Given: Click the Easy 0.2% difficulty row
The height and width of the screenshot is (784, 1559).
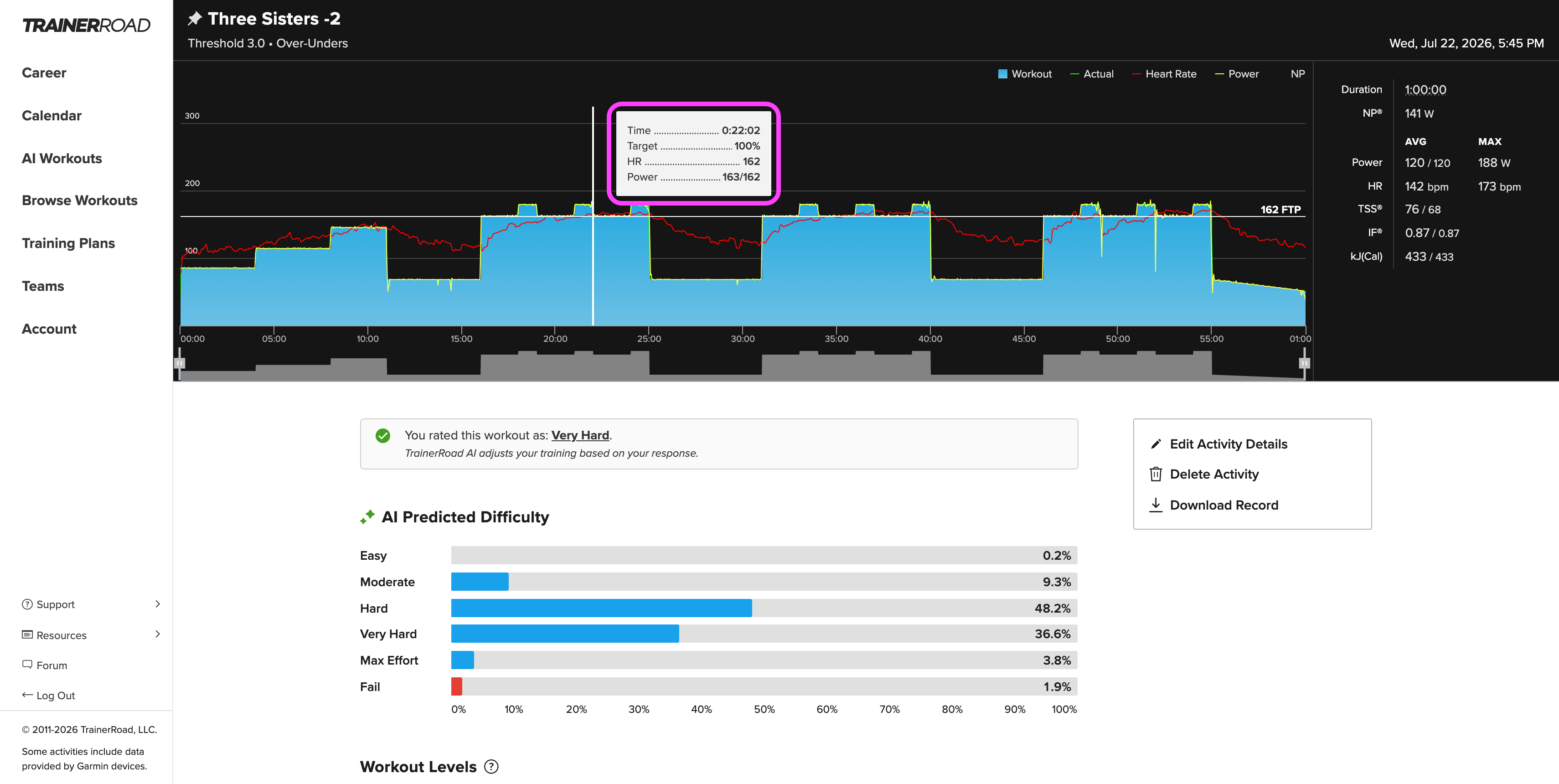Looking at the screenshot, I should (718, 555).
